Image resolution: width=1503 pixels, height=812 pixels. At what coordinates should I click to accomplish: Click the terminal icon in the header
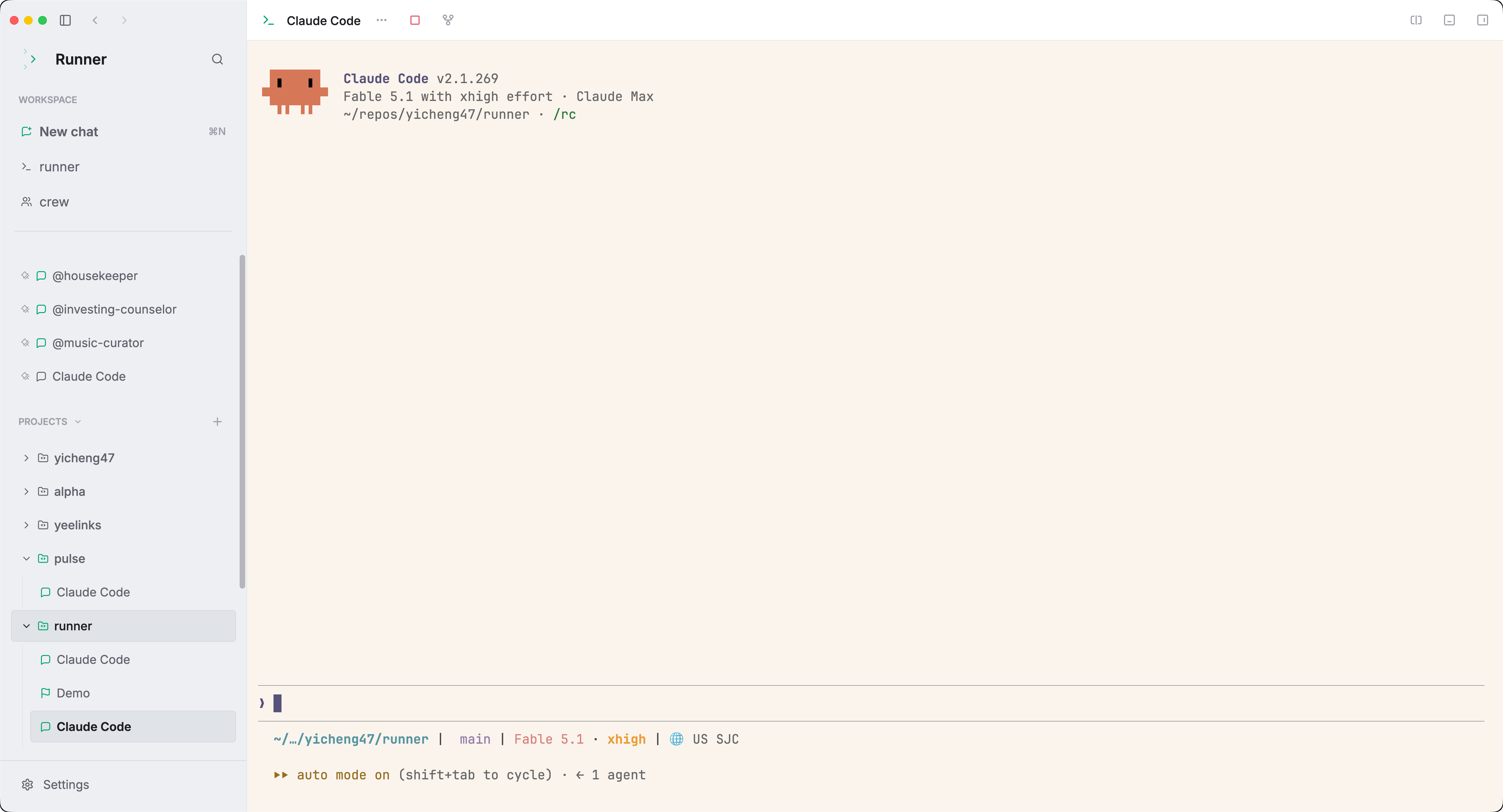tap(268, 20)
